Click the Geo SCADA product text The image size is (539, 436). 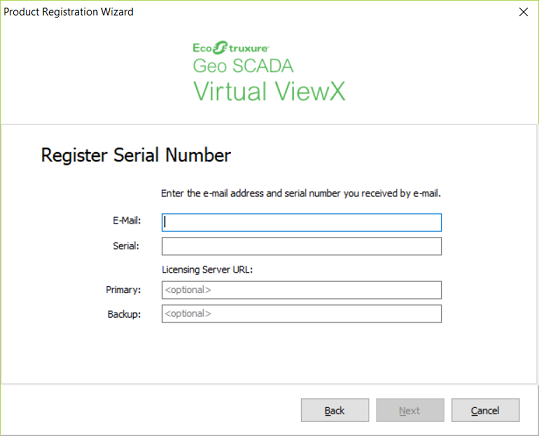243,66
